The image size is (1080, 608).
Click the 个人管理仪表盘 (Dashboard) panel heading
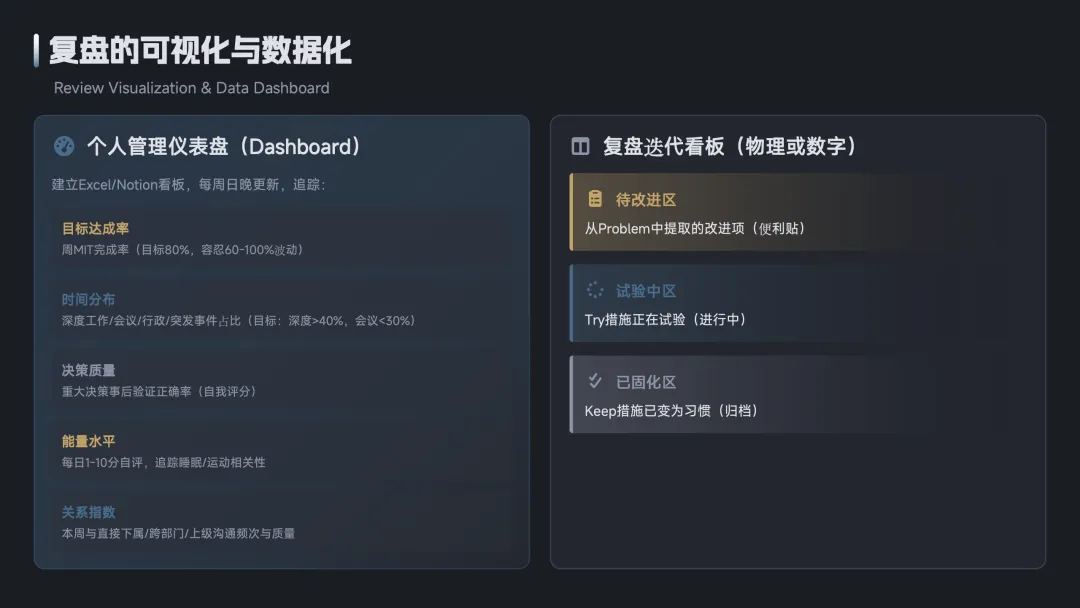[x=224, y=147]
